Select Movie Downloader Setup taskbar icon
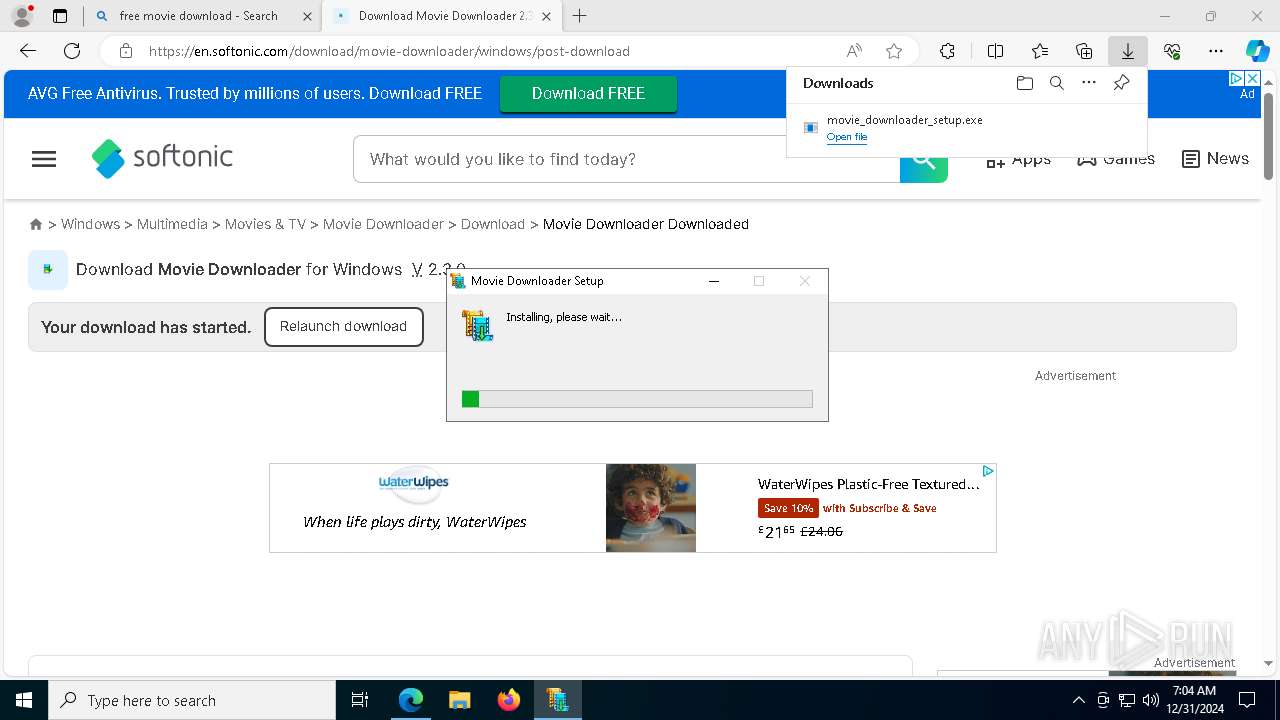This screenshot has width=1280, height=720. pos(557,700)
